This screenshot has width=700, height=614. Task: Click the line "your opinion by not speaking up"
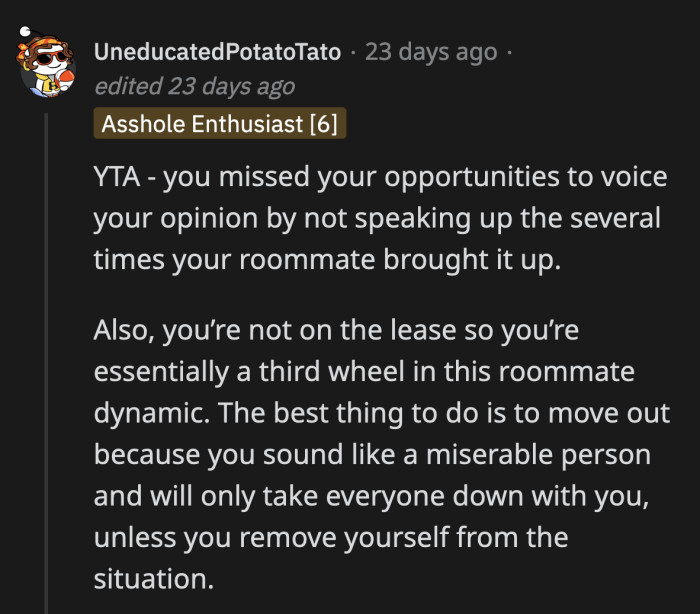[376, 218]
